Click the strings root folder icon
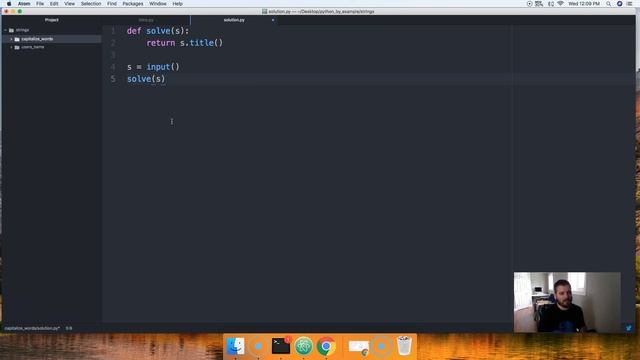Image resolution: width=640 pixels, height=360 pixels. [x=11, y=30]
